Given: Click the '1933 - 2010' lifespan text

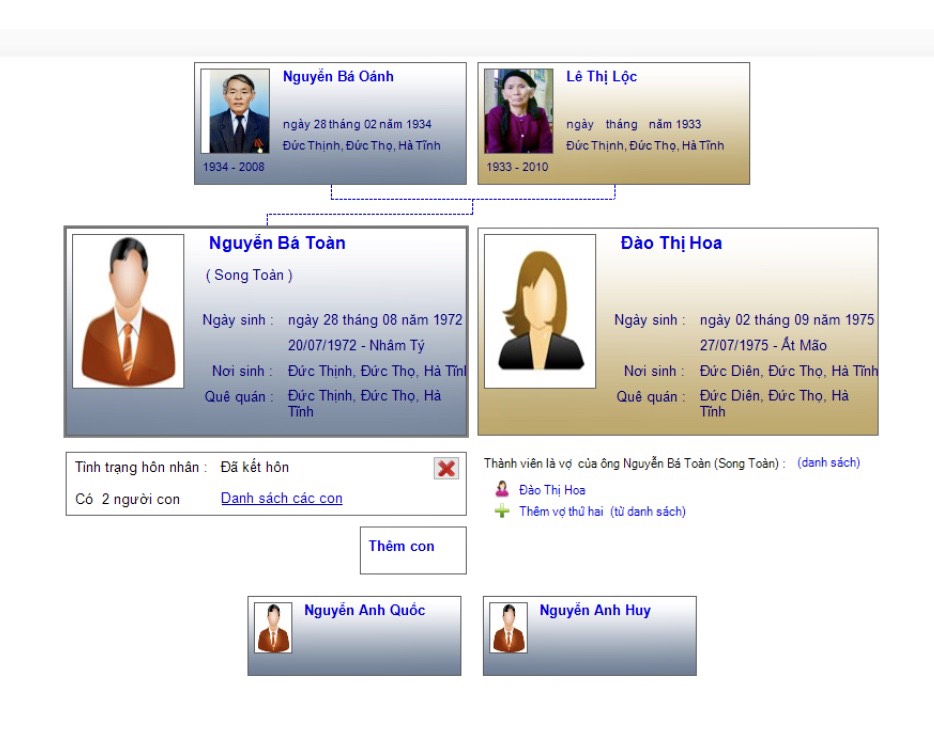Looking at the screenshot, I should click(517, 167).
